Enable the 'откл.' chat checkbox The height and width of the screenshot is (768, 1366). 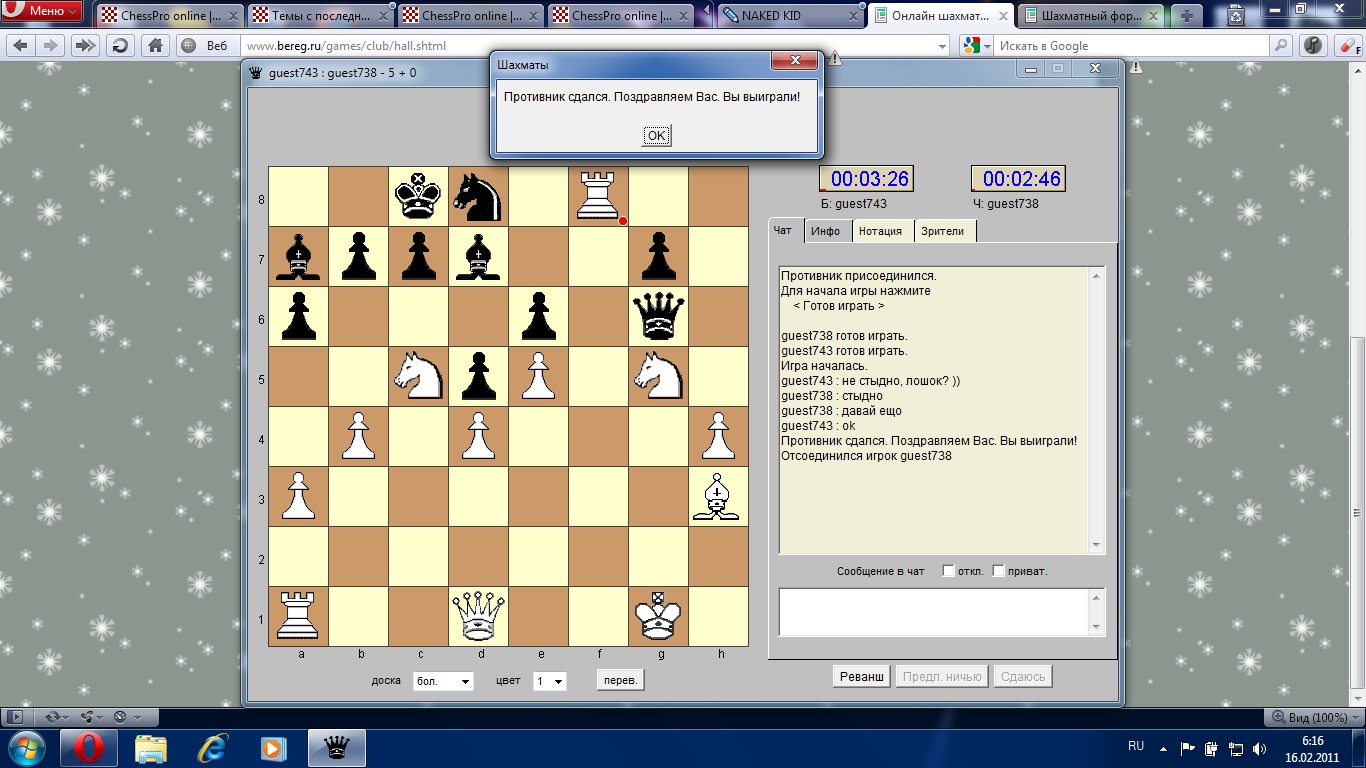(948, 571)
